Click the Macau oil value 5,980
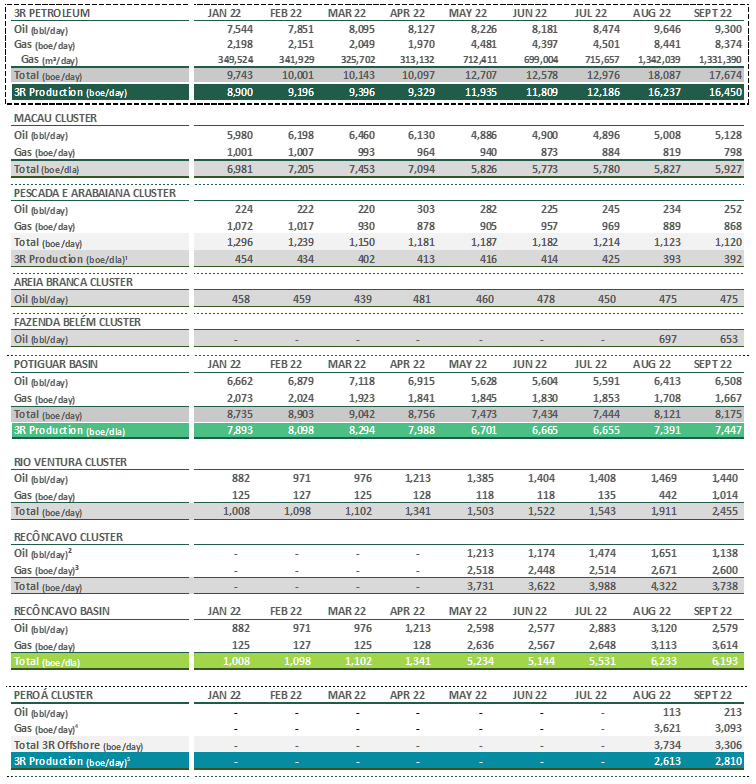 [240, 136]
